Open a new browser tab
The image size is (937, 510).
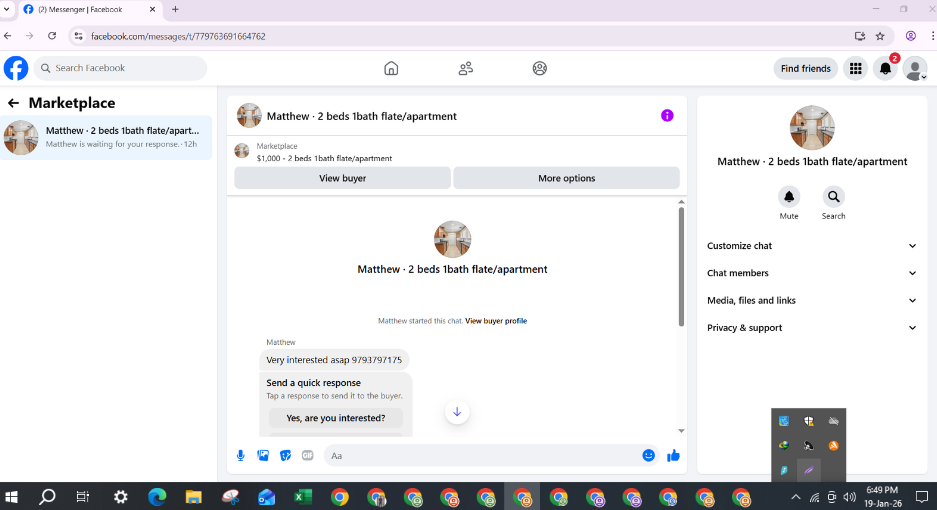(x=175, y=10)
